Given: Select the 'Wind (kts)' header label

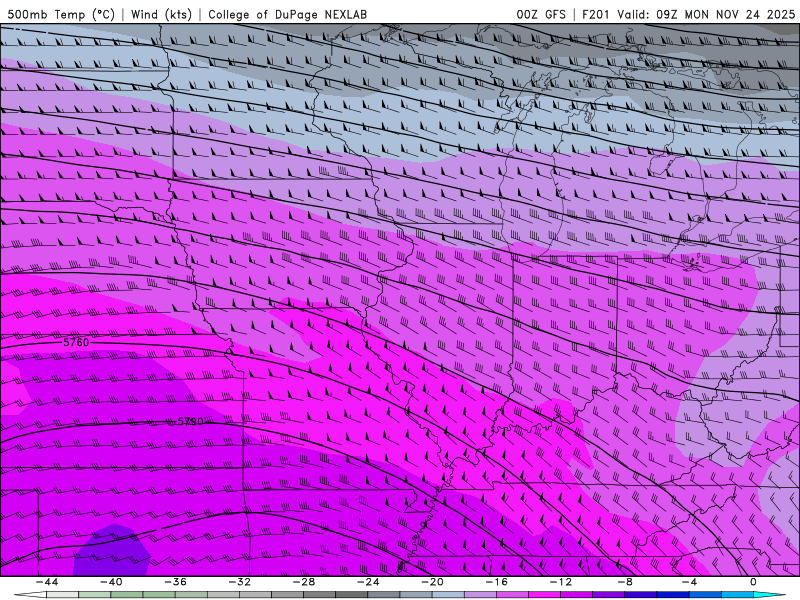Looking at the screenshot, I should coord(161,14).
